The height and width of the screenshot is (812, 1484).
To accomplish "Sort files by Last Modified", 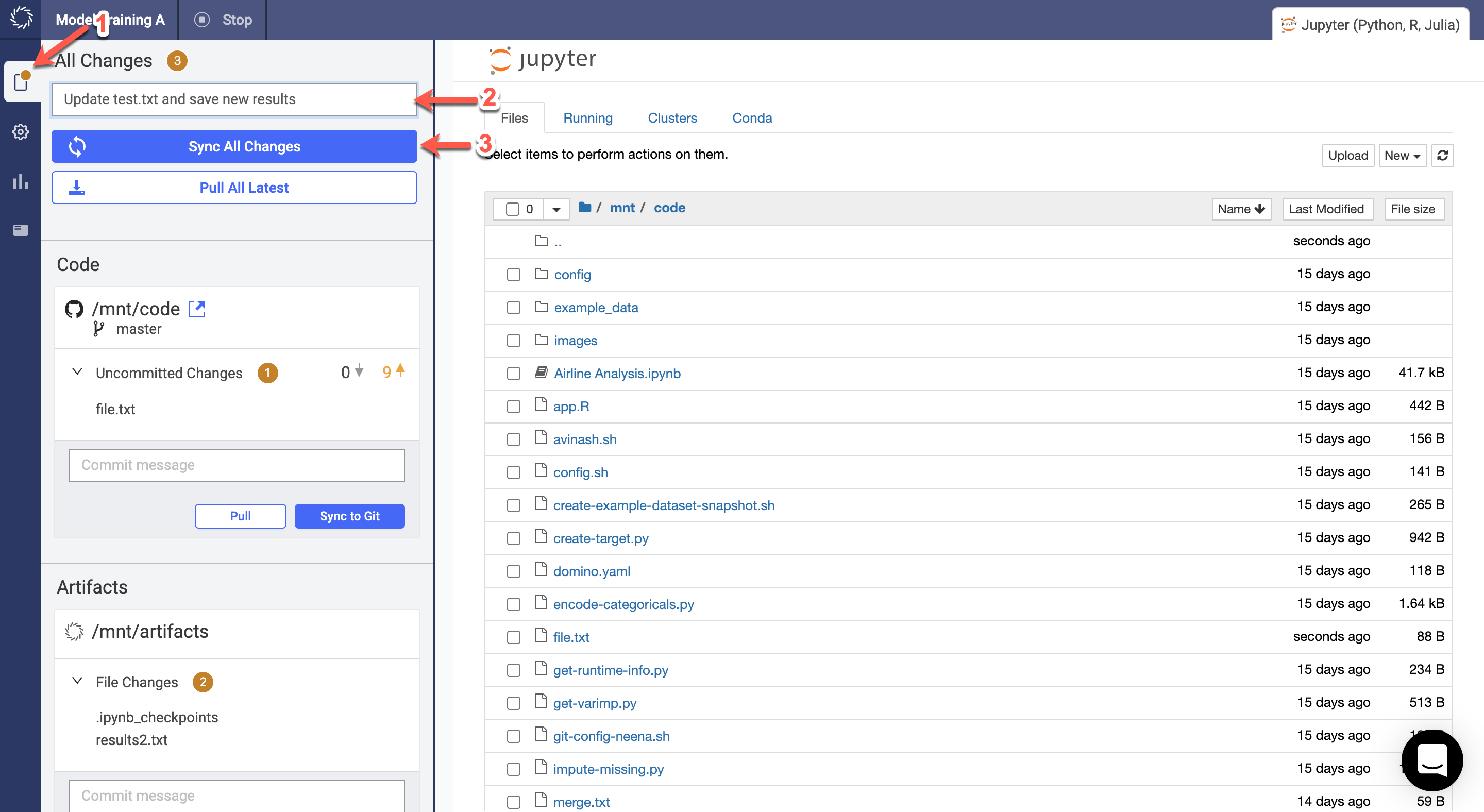I will [1327, 209].
